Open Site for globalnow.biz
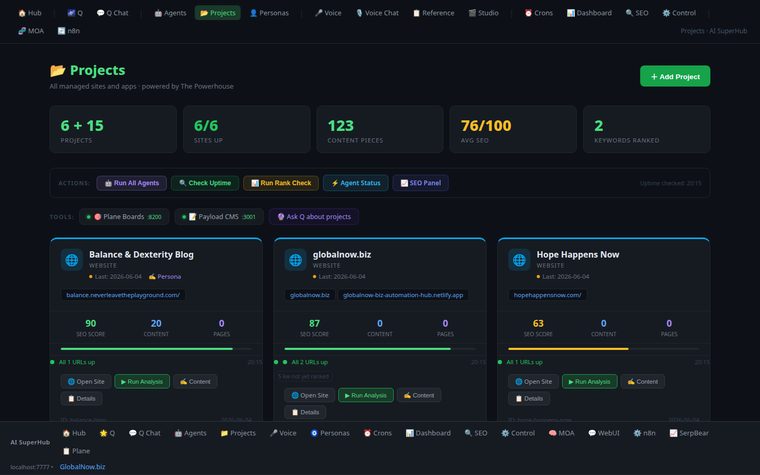The width and height of the screenshot is (760, 475). (x=310, y=396)
